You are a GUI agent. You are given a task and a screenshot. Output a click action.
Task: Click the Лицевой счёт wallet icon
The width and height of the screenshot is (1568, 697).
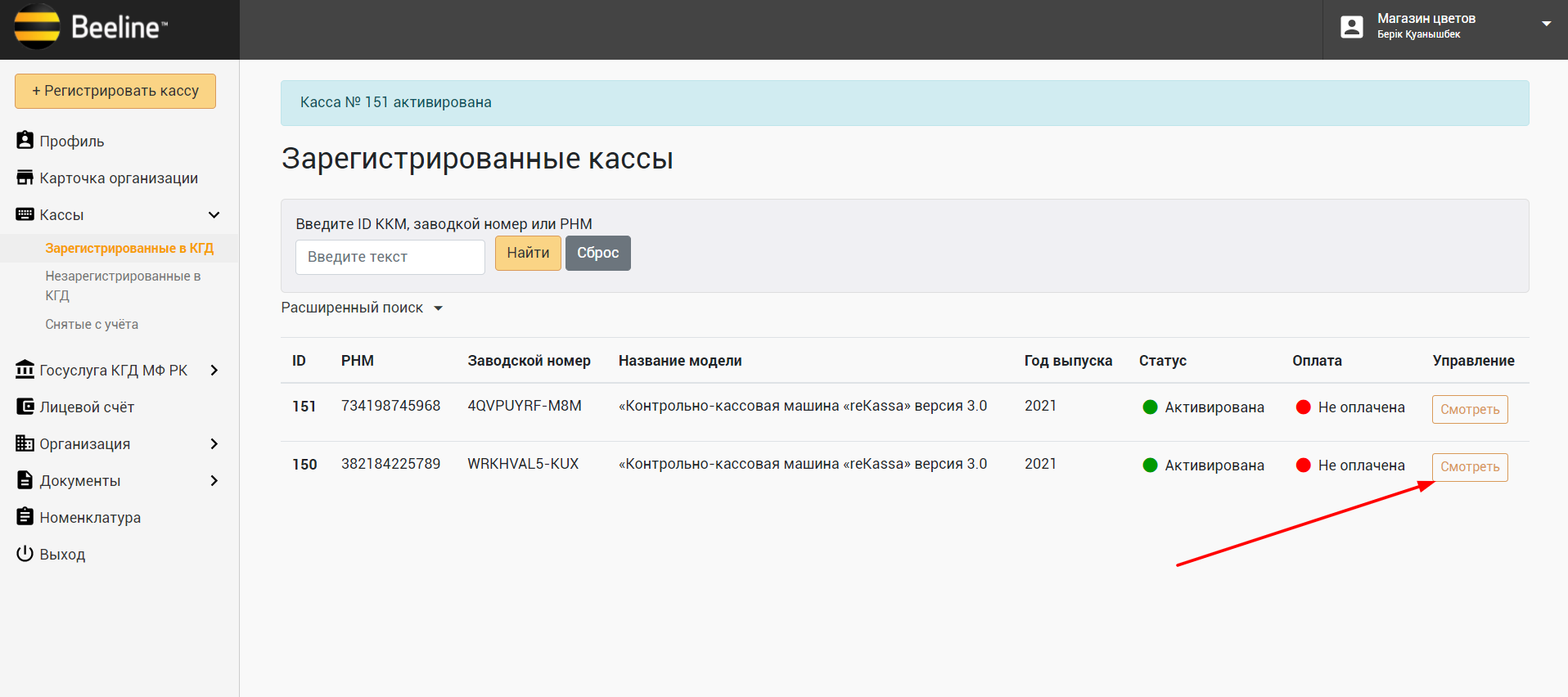click(25, 407)
